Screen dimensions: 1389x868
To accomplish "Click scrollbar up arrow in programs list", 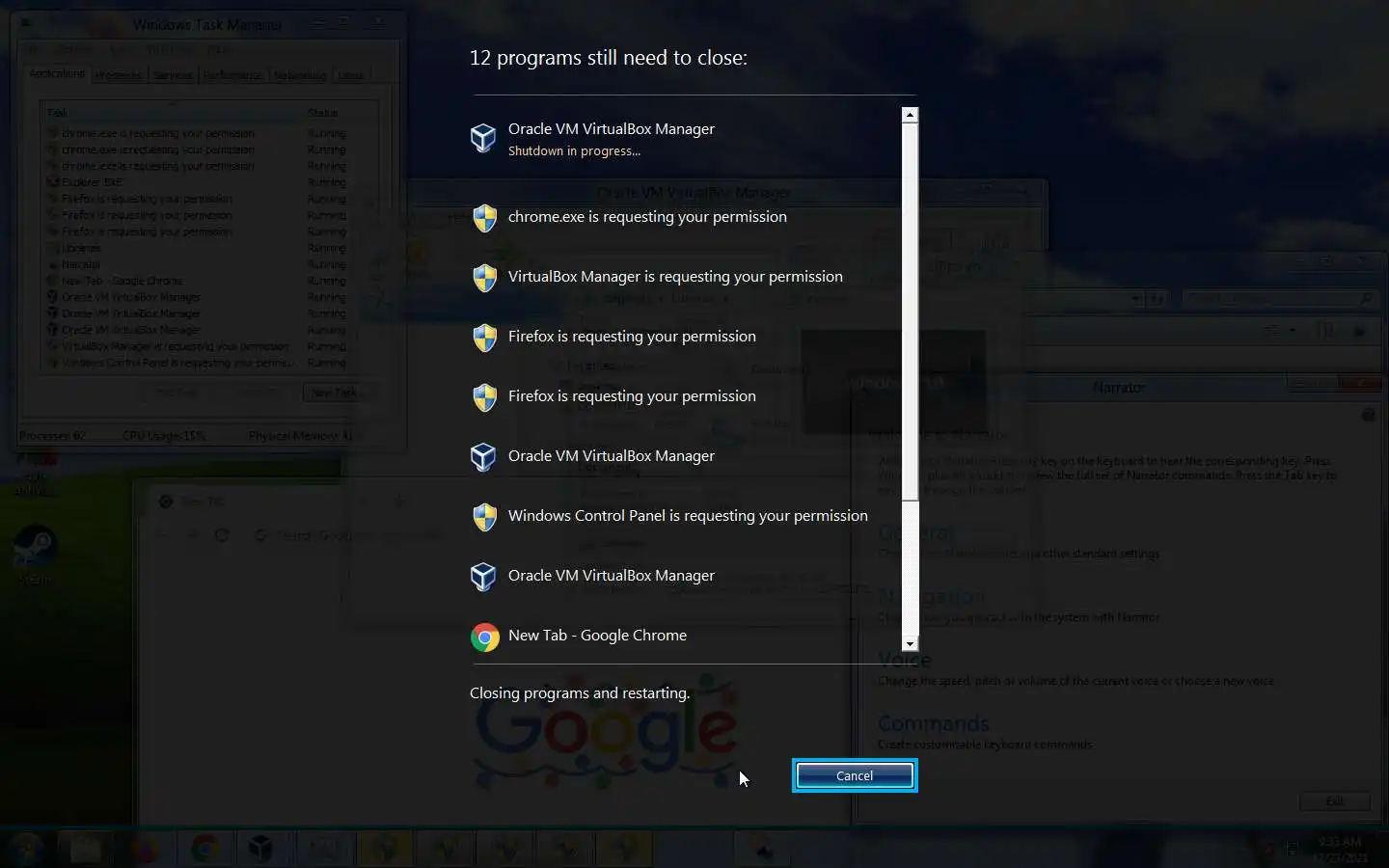I will [x=910, y=115].
